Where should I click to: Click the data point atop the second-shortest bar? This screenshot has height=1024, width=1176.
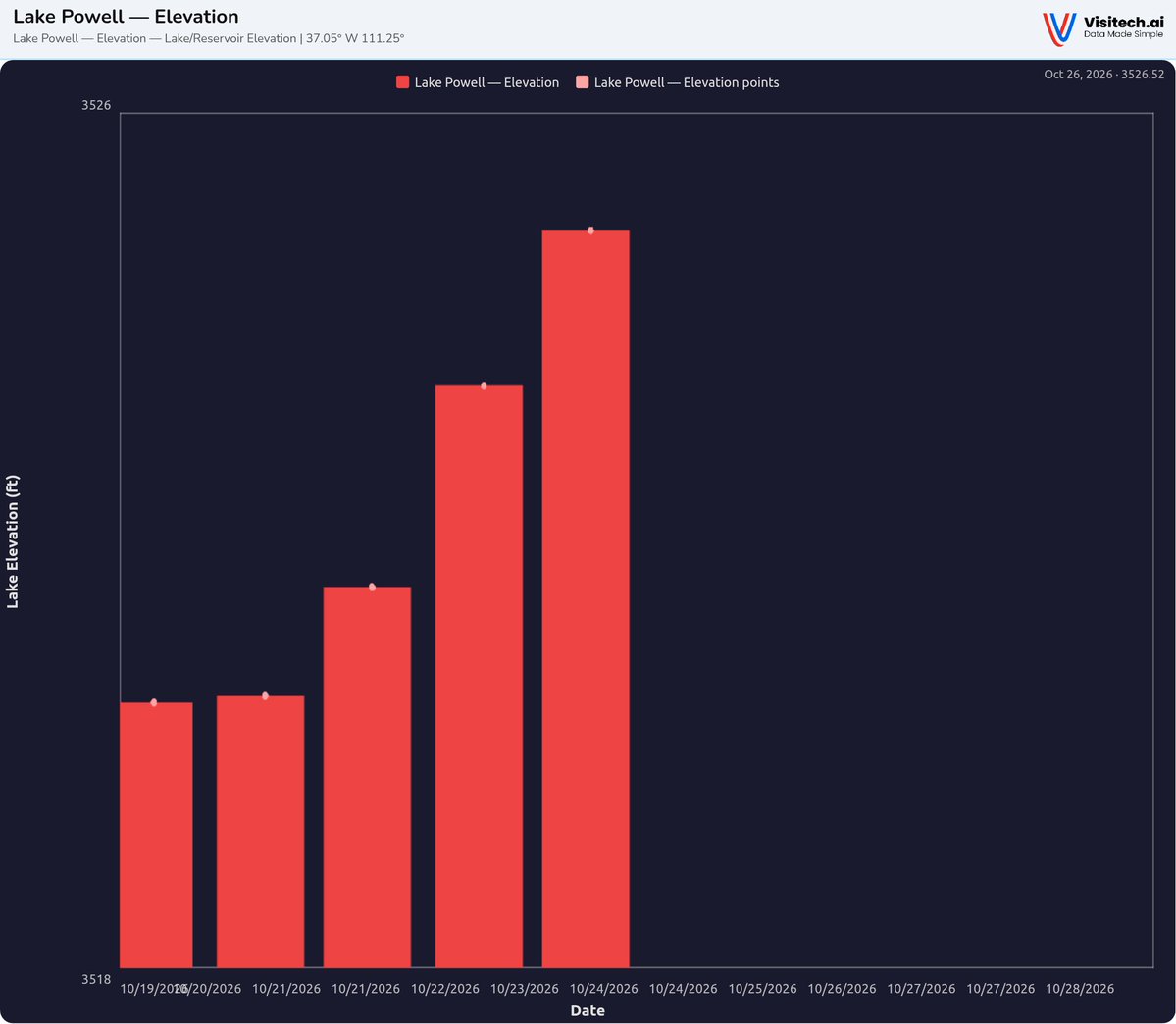[x=266, y=696]
